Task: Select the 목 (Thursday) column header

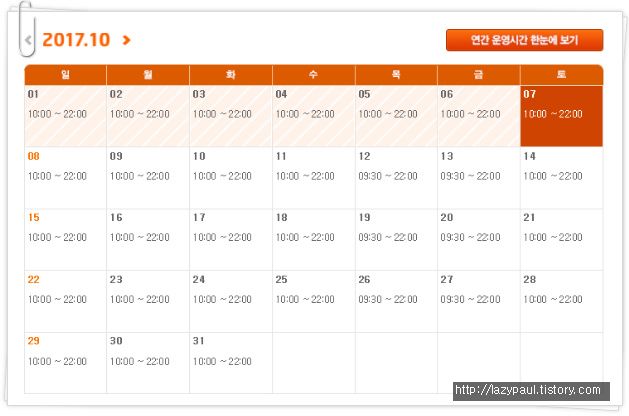Action: coord(396,75)
